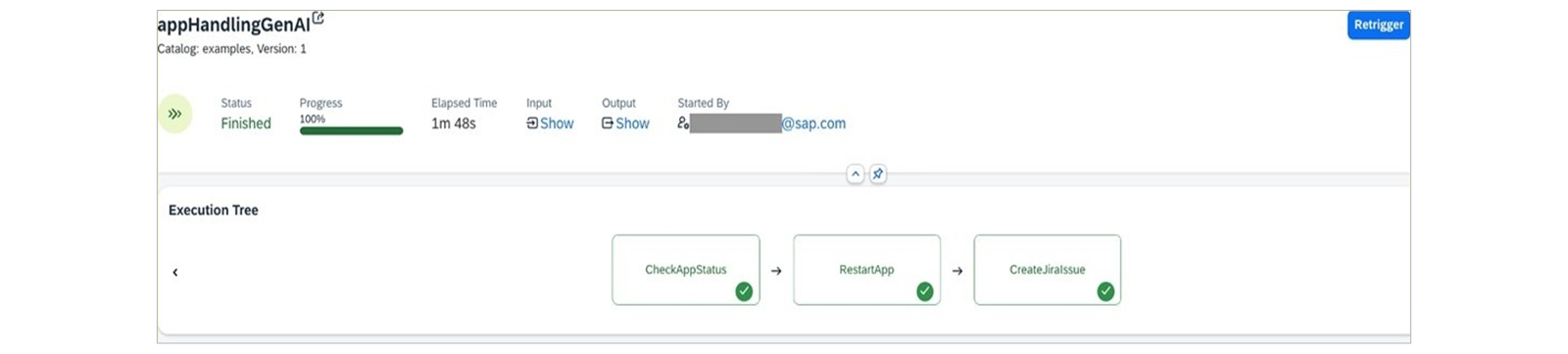Screen dimensions: 1568x354
Task: Click the left arrow in Execution Tree
Action: (175, 273)
